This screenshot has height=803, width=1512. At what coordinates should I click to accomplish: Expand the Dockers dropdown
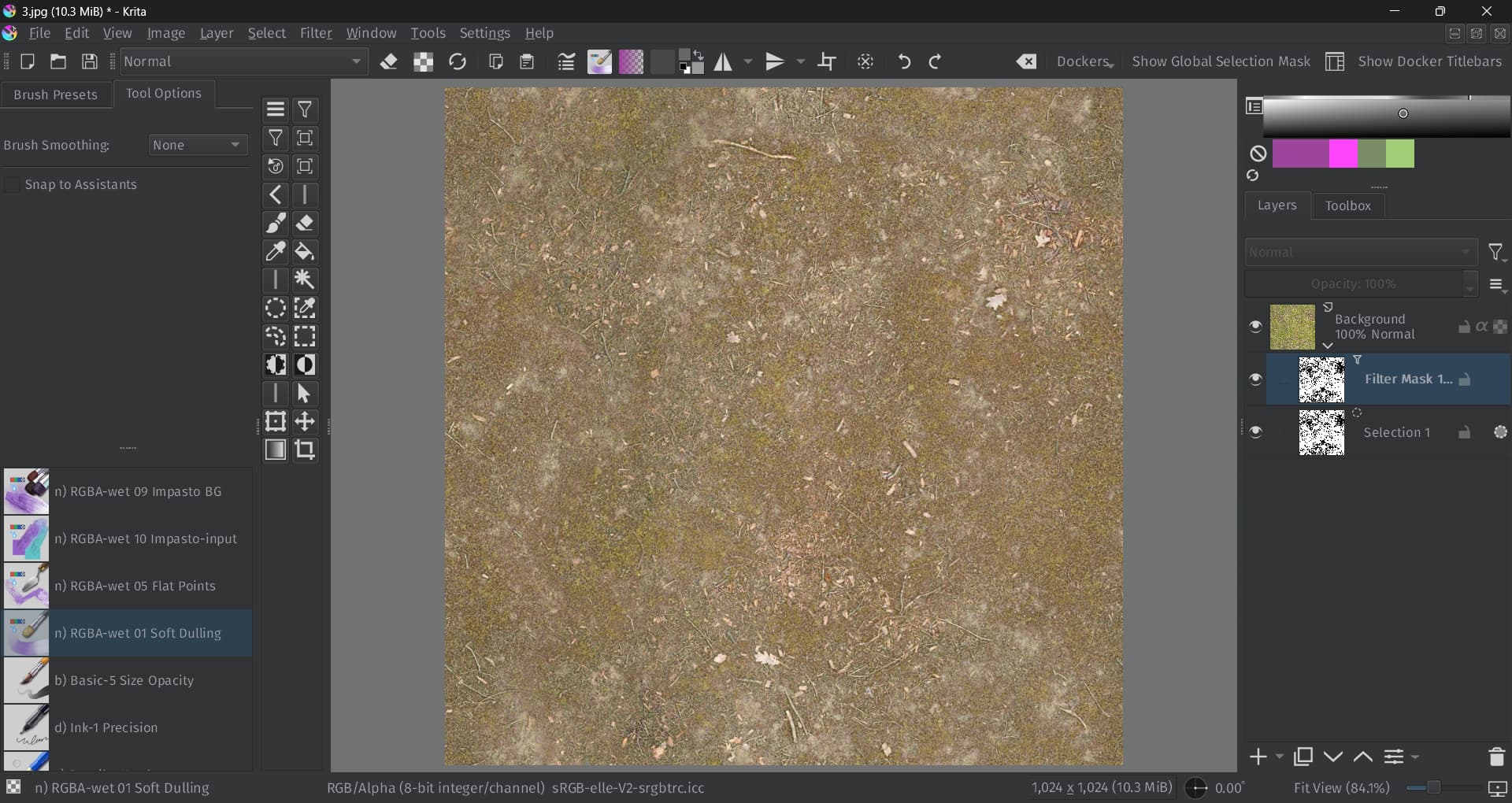point(1084,61)
